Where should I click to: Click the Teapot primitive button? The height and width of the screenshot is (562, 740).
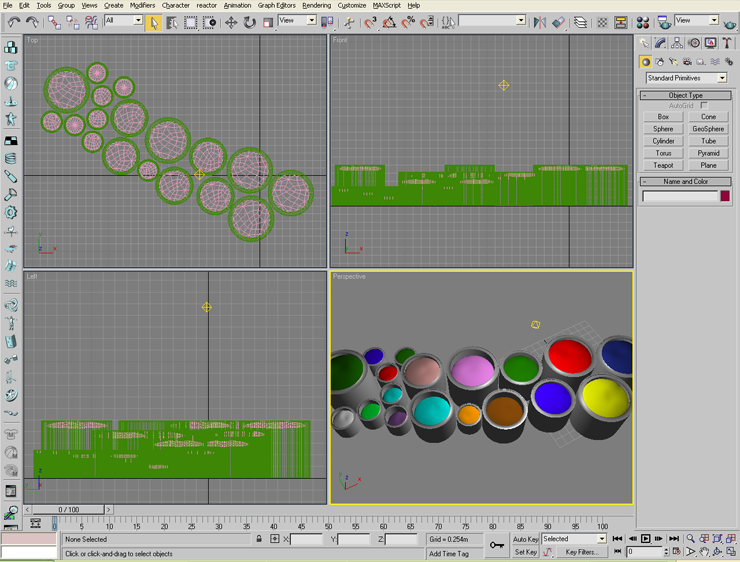click(x=663, y=165)
